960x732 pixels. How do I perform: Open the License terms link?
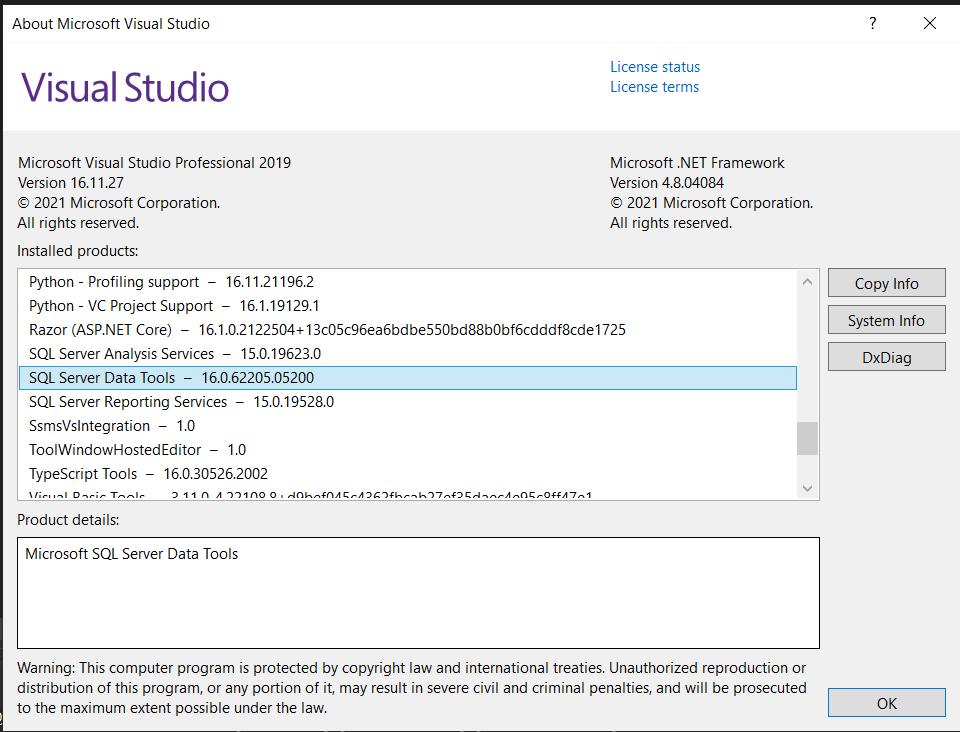(x=654, y=87)
